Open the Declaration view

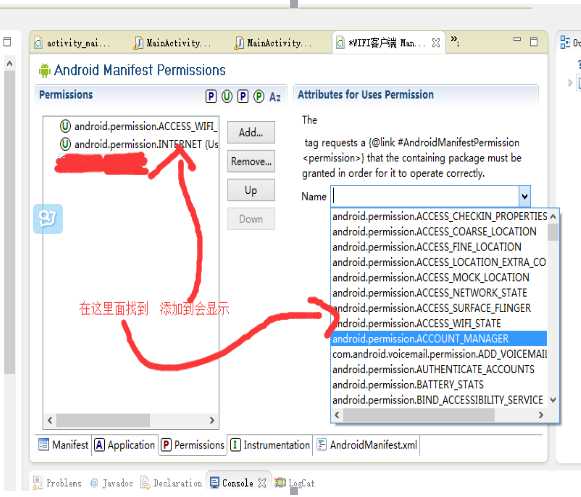[172, 483]
